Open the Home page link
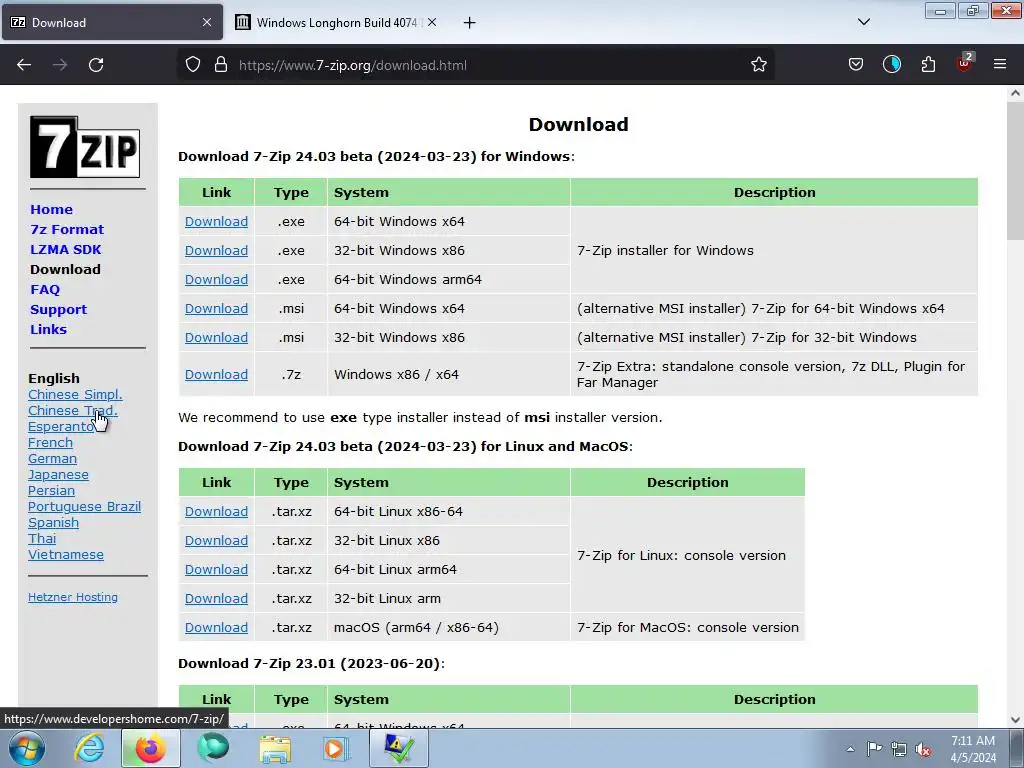The height and width of the screenshot is (768, 1024). 51,210
